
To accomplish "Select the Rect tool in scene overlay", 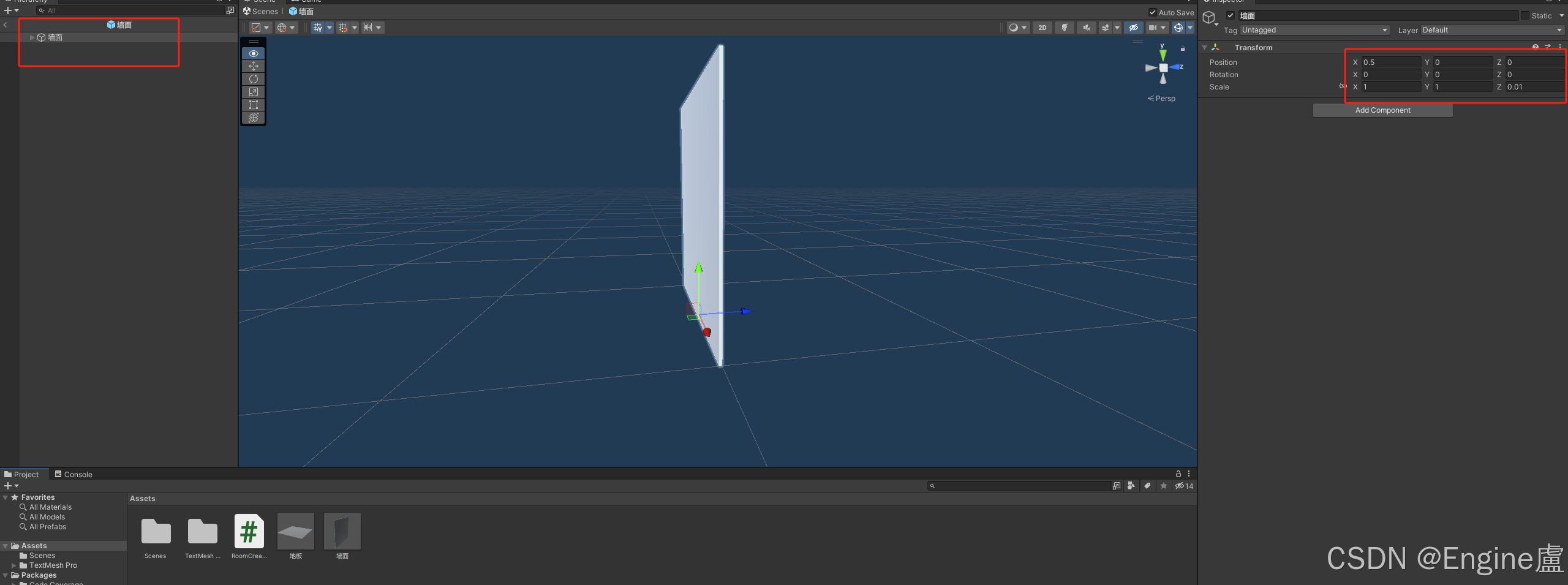I will (254, 105).
